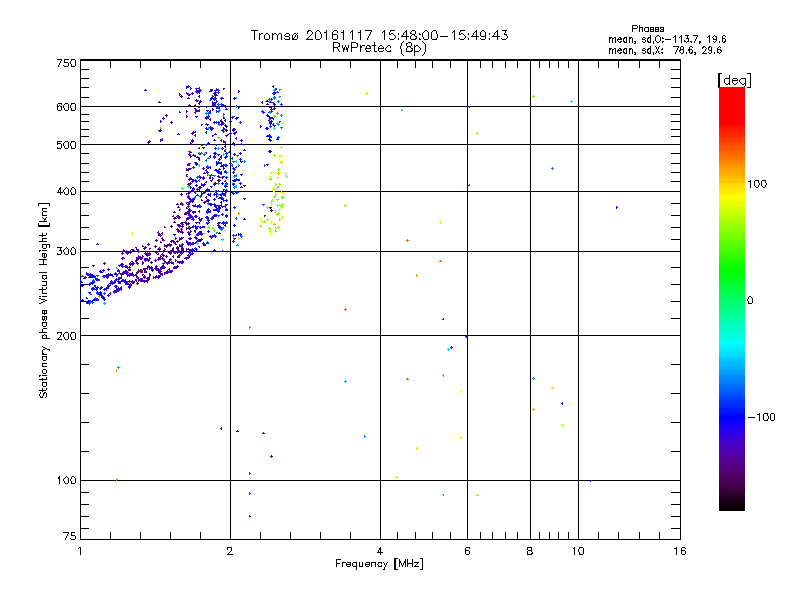Click the '100' colorbar tick label
800x600 pixels.
click(757, 184)
